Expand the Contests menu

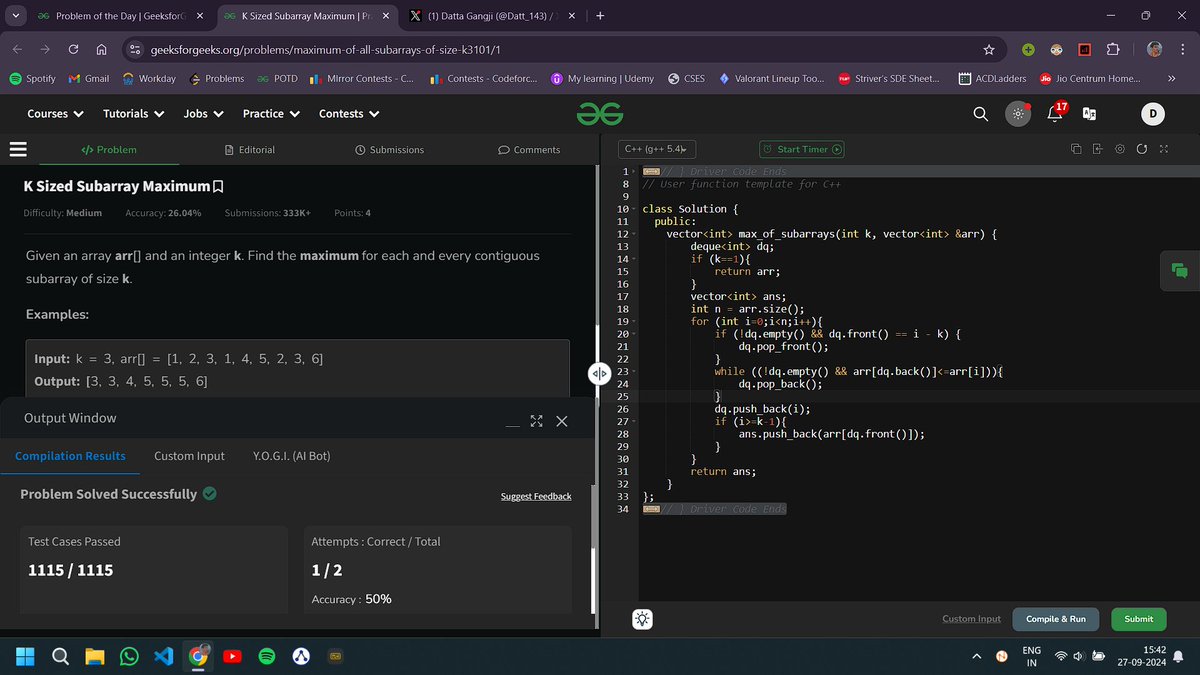pyautogui.click(x=349, y=114)
